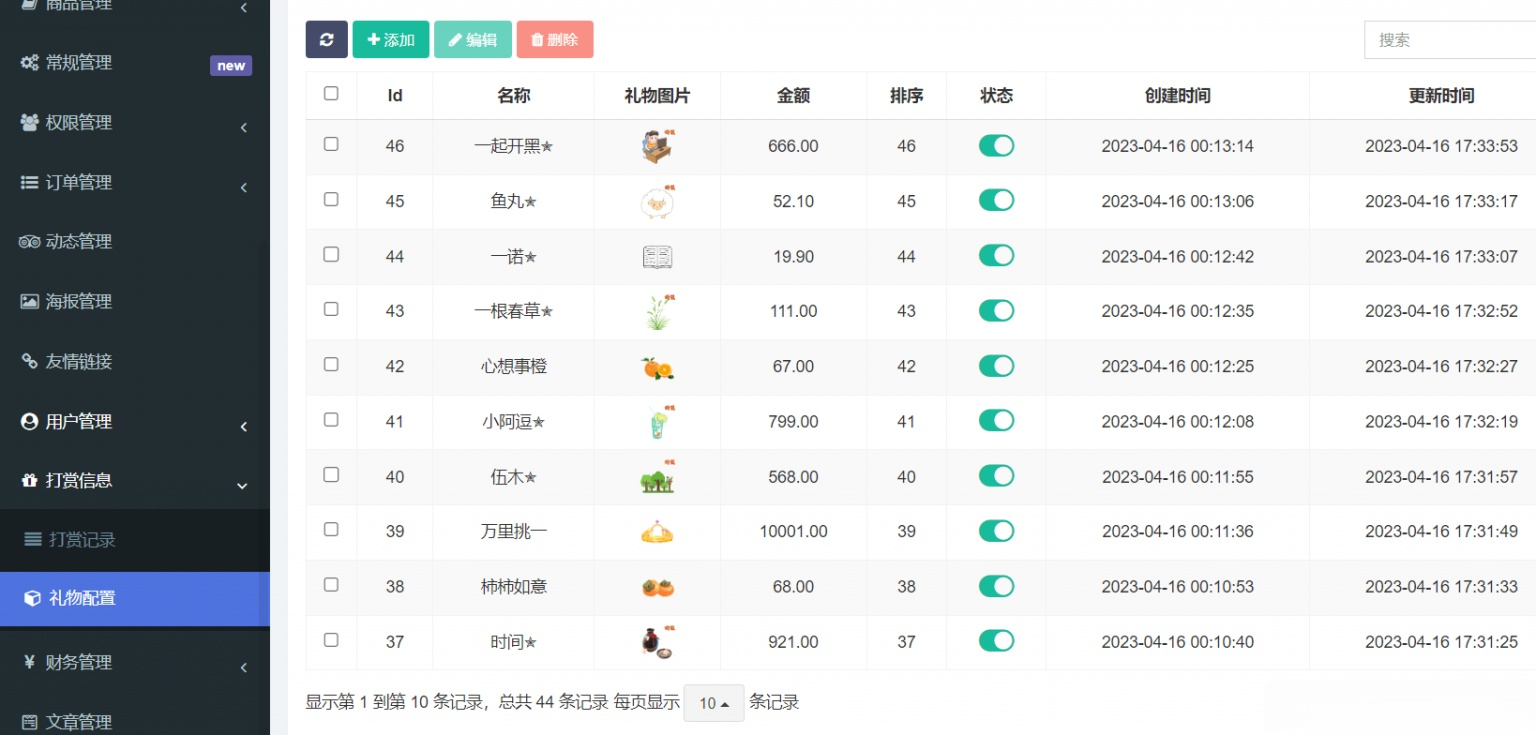Click the link icon beside 友情链接
Screen dimensions: 1536x735
point(30,362)
